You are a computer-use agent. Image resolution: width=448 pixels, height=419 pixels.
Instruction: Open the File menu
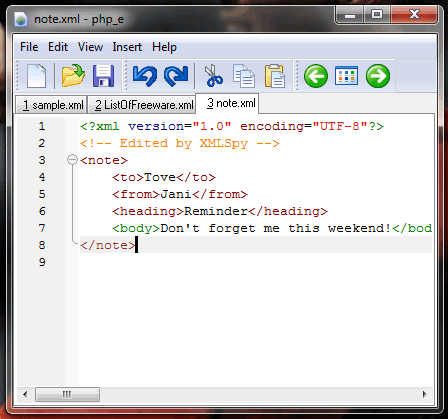[x=29, y=47]
